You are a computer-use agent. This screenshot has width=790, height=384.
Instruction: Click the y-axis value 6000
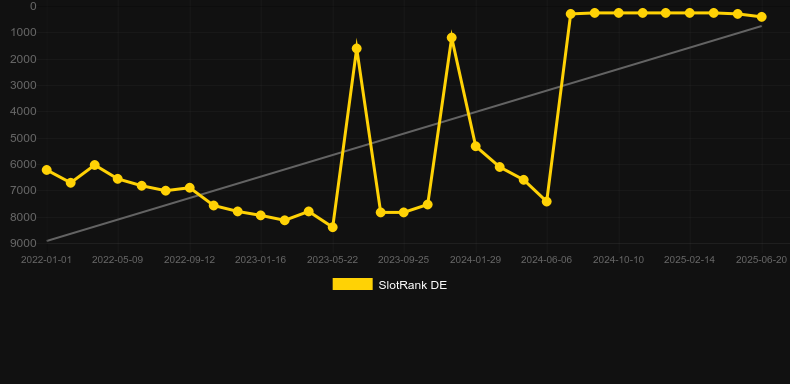click(x=24, y=164)
